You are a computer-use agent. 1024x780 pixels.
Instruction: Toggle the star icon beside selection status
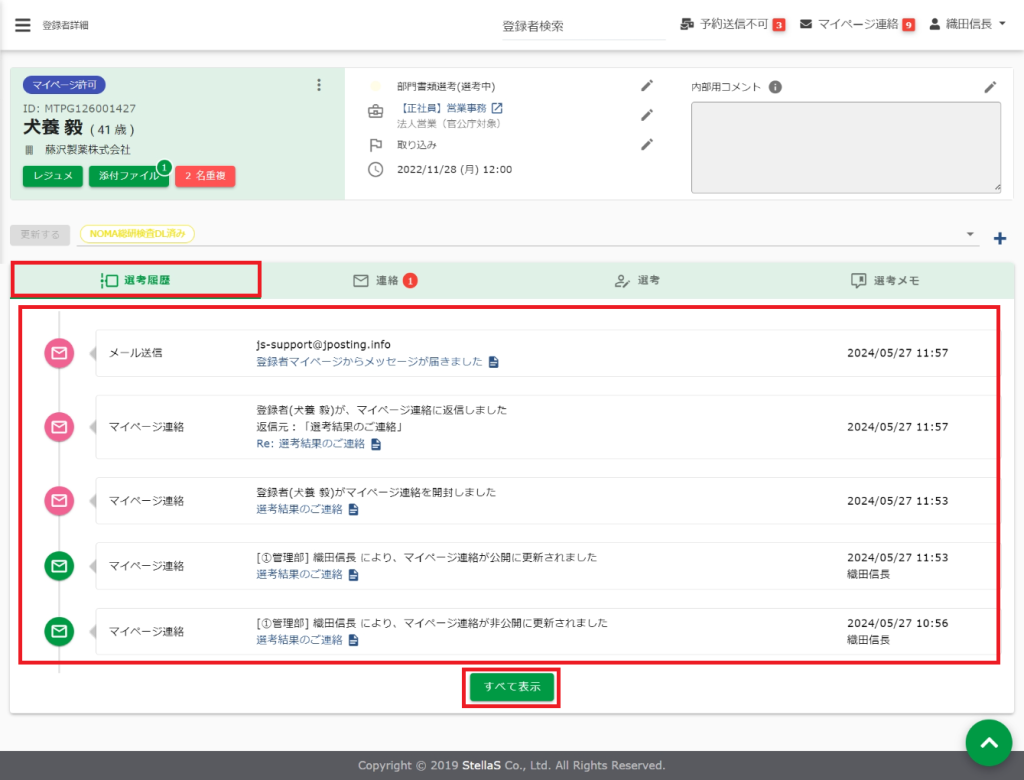pos(376,86)
